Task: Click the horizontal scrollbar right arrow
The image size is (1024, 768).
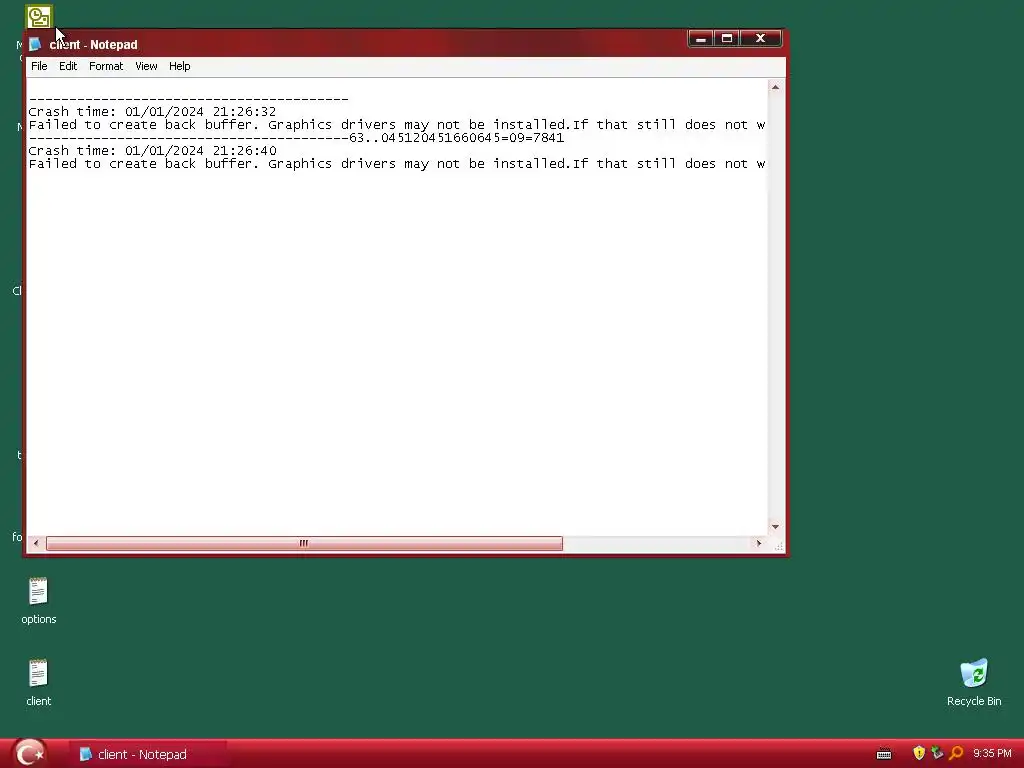Action: [758, 543]
